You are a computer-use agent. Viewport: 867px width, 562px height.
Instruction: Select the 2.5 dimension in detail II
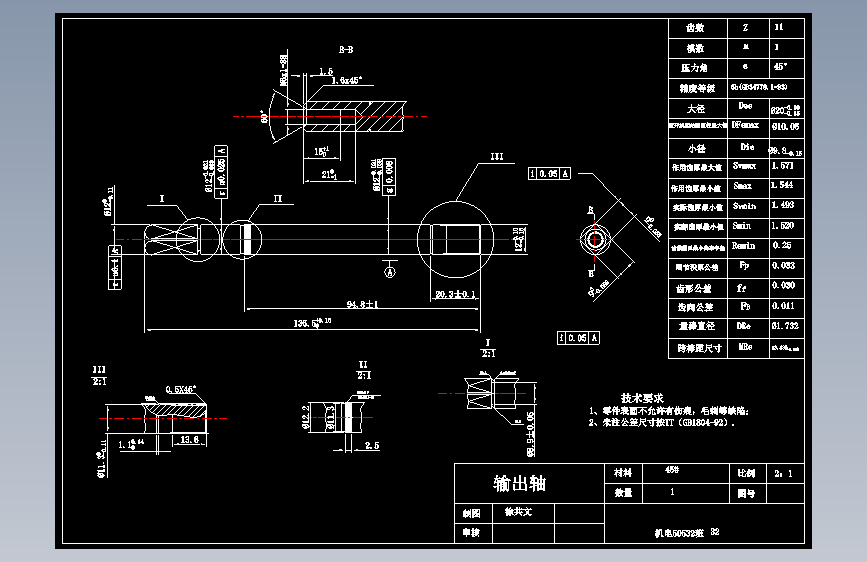point(372,445)
